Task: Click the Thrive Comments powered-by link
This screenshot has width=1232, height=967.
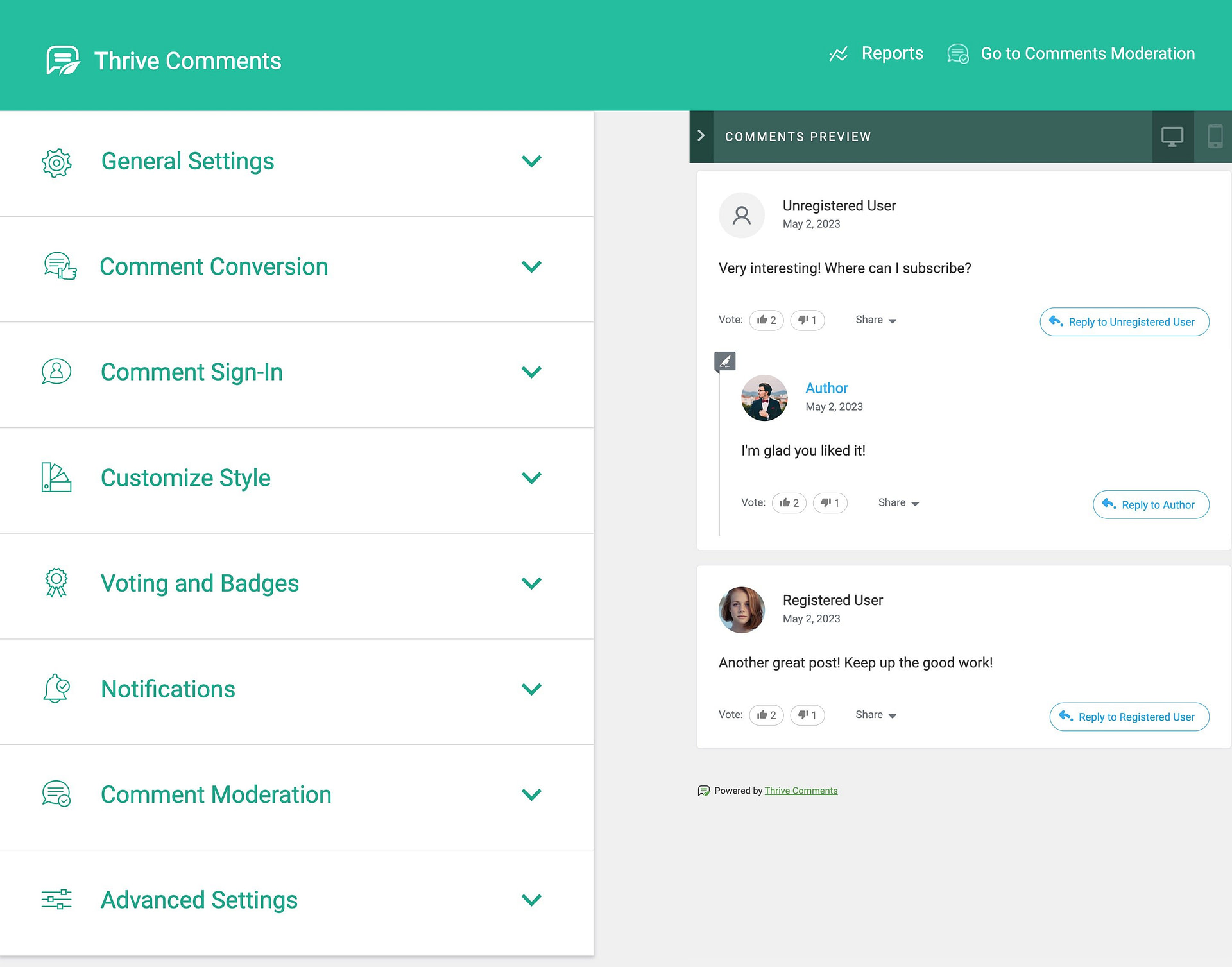Action: (801, 790)
